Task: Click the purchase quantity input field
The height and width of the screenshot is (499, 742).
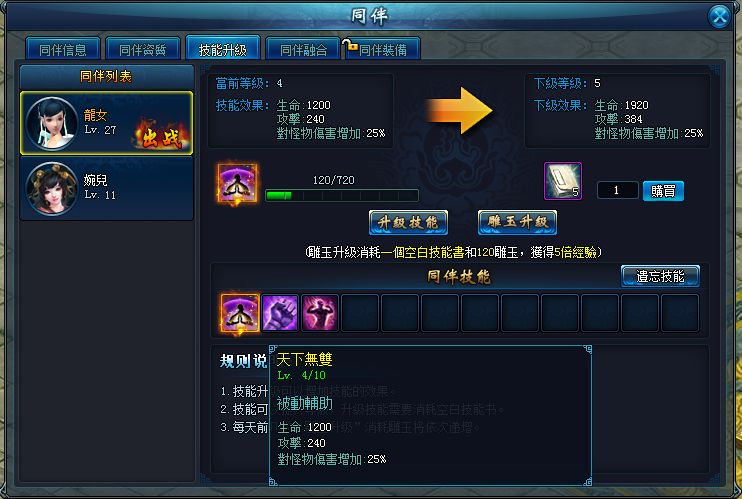Action: (x=618, y=190)
